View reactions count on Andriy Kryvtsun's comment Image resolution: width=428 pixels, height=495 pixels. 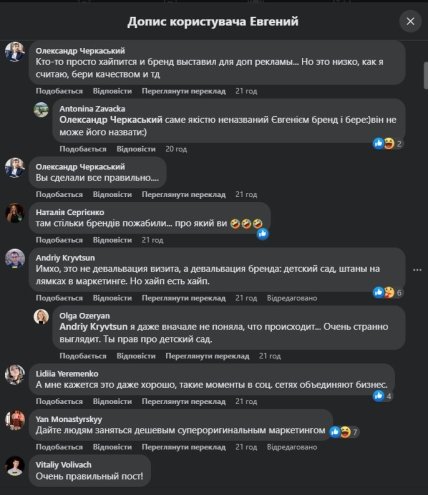point(388,292)
